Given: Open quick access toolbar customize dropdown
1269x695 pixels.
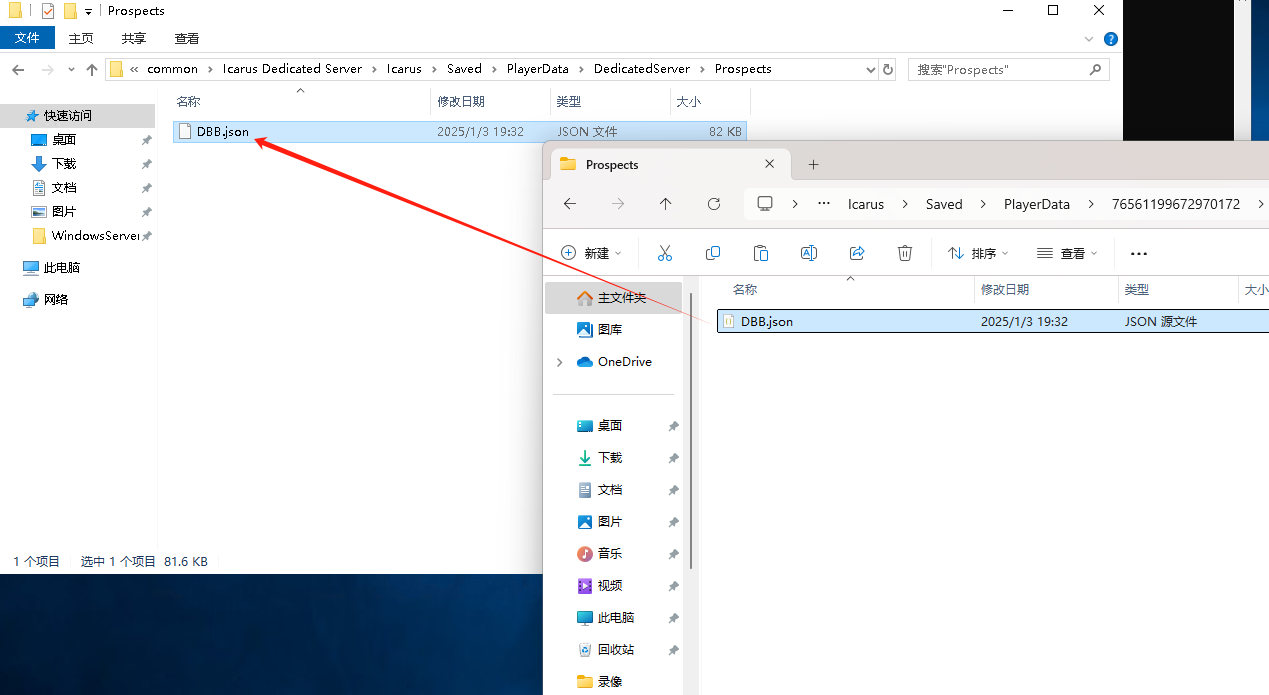Looking at the screenshot, I should [x=88, y=12].
